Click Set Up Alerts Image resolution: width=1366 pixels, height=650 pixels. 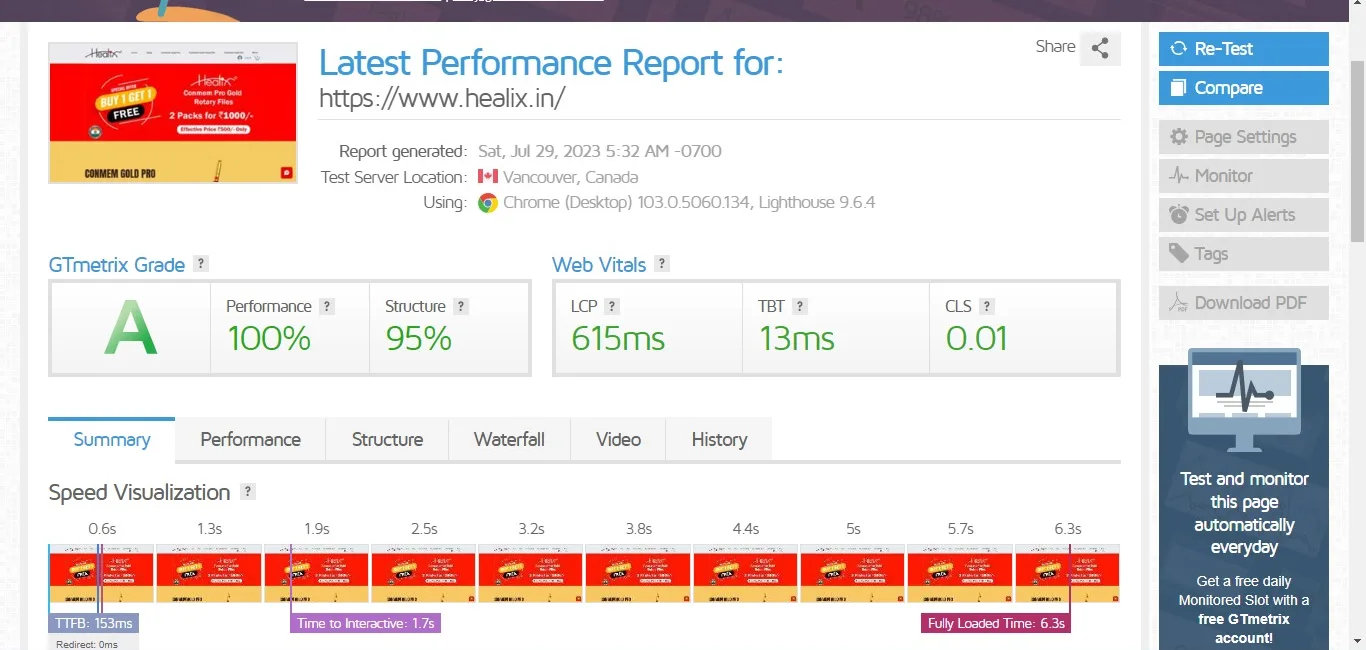pyautogui.click(x=1244, y=215)
